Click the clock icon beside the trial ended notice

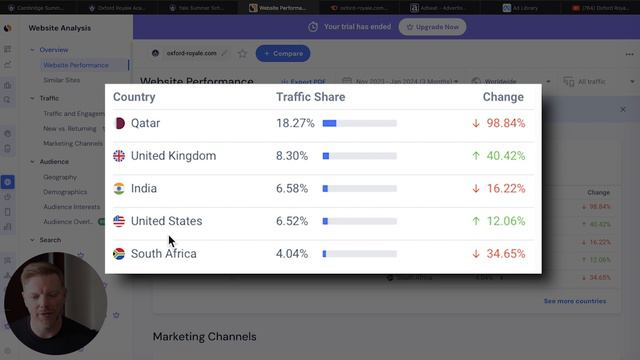pyautogui.click(x=313, y=27)
